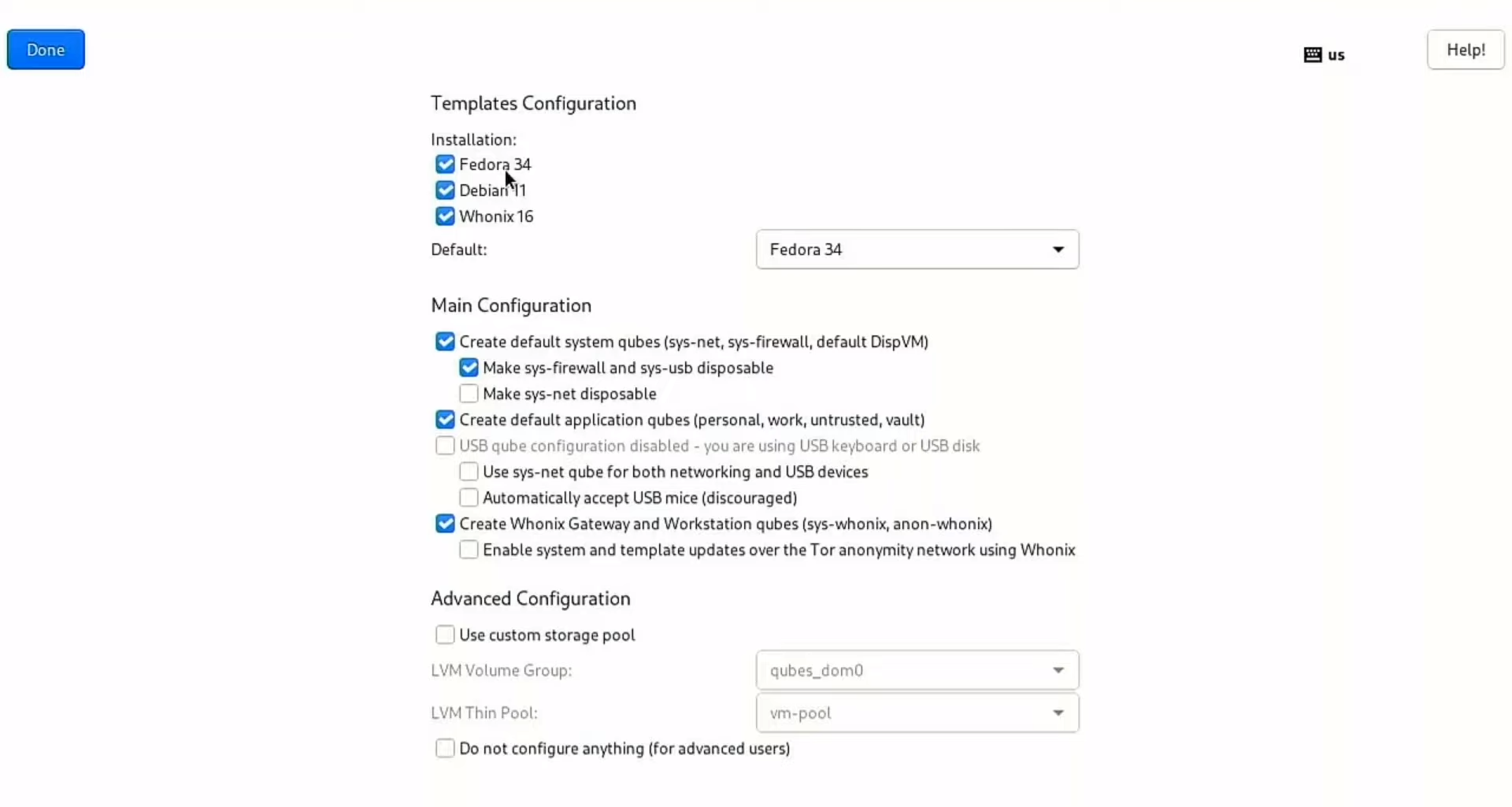Screen dimensions: 1512x807
Task: Uncheck the Debian 11 template
Action: click(445, 191)
